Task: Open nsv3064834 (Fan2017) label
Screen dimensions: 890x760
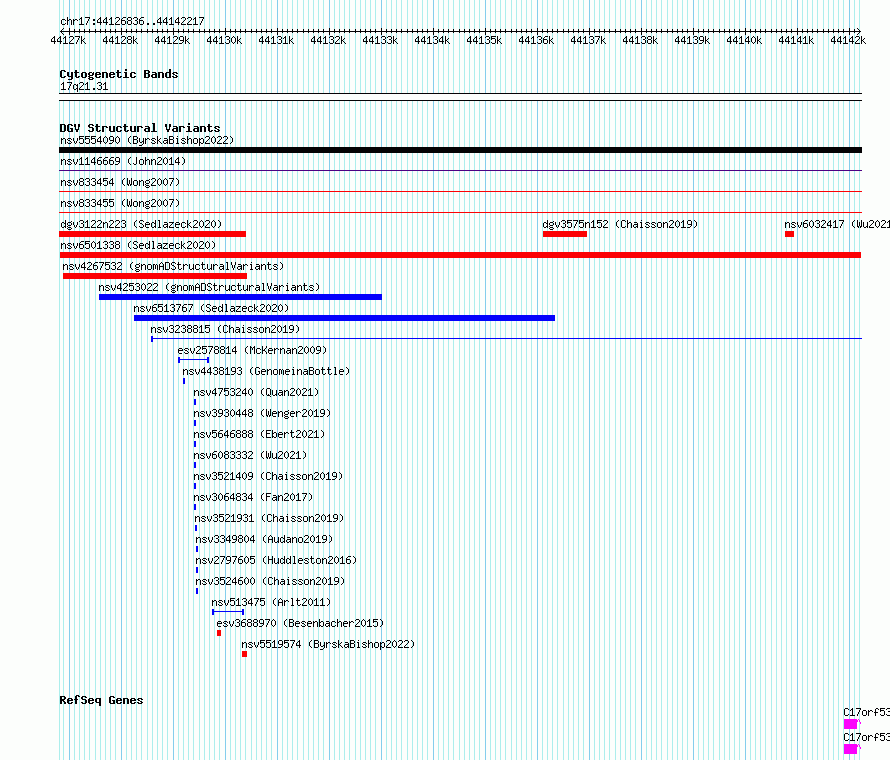Action: click(x=253, y=497)
